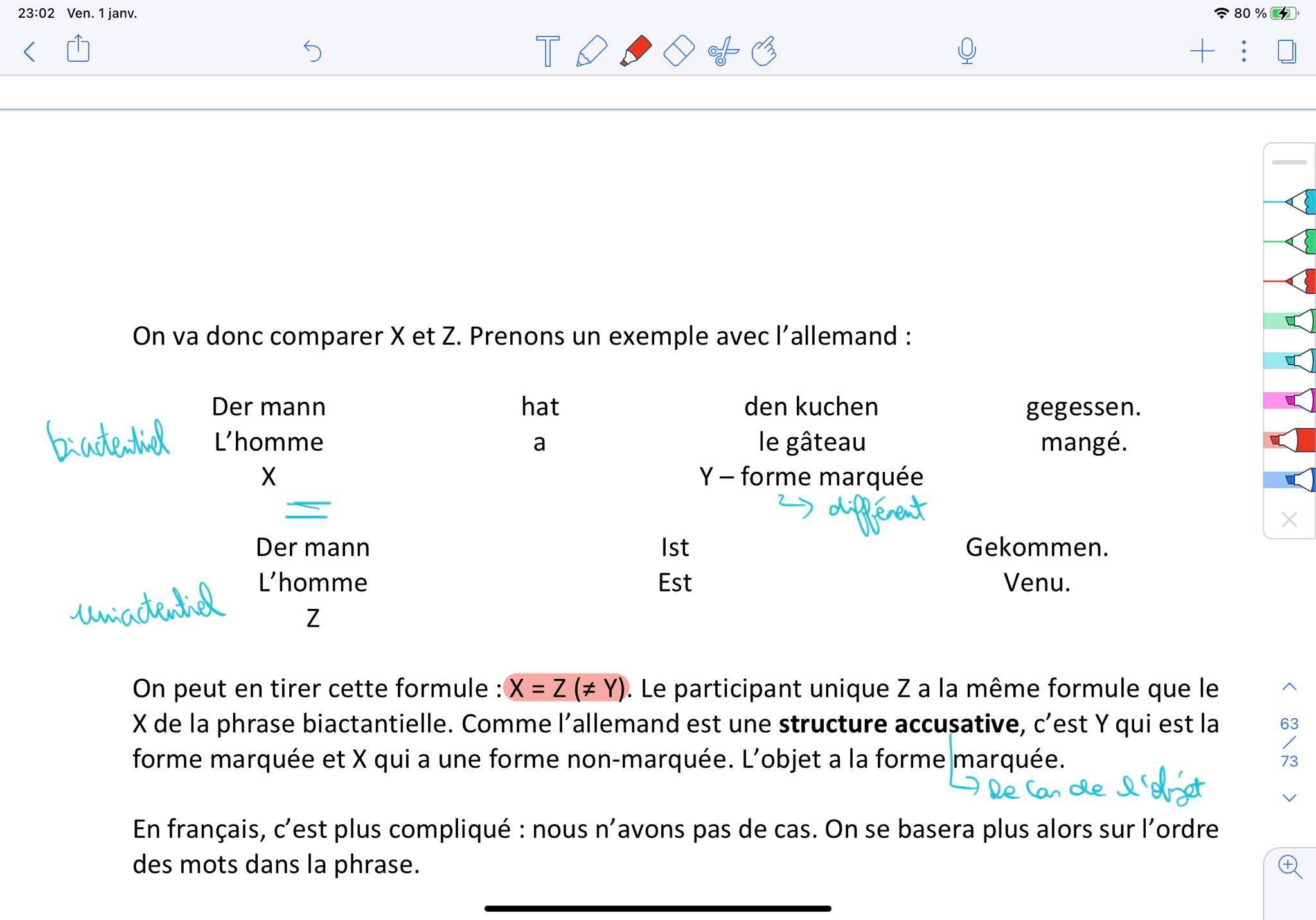
Task: Tap the home indicator bar at bottom
Action: [x=658, y=908]
